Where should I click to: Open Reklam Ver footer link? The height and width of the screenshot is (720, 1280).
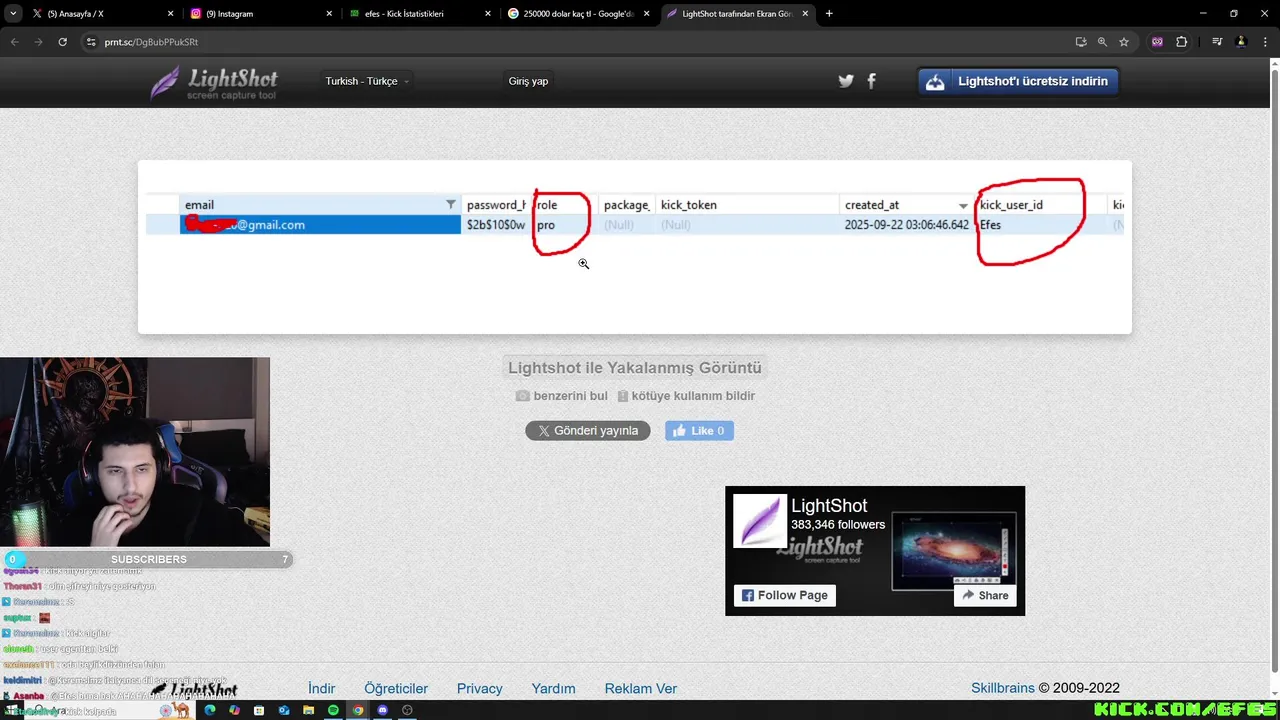tap(641, 688)
